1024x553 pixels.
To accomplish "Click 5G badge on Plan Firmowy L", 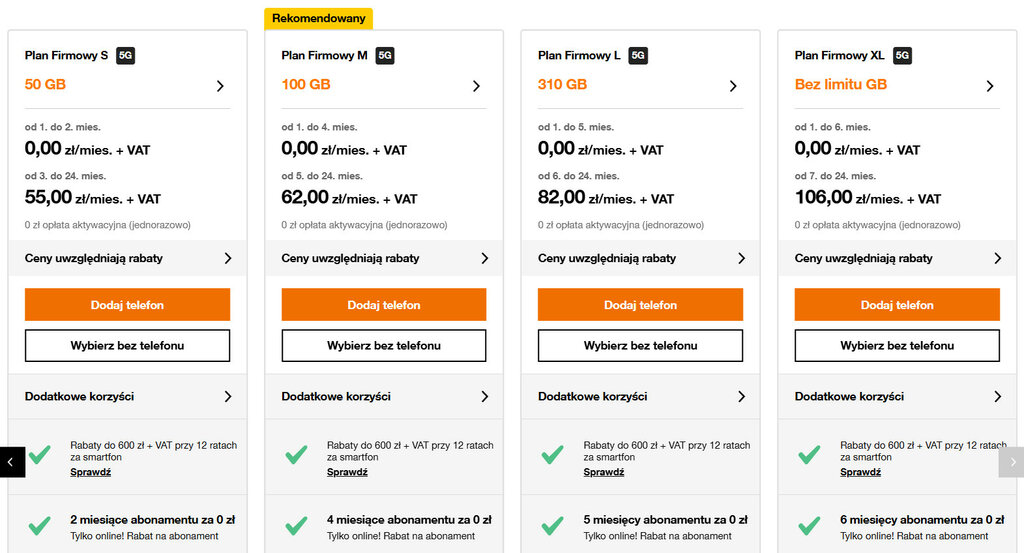I will (x=638, y=56).
